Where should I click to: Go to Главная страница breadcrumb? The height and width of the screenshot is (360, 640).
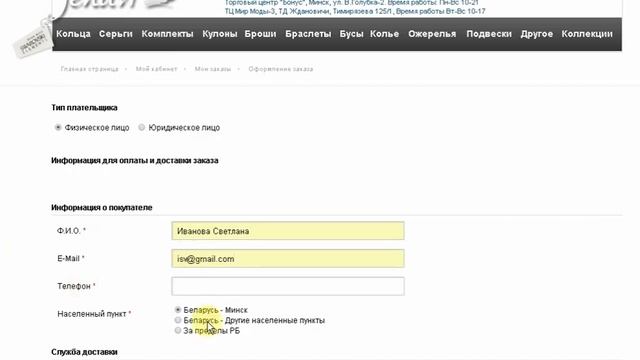click(89, 69)
